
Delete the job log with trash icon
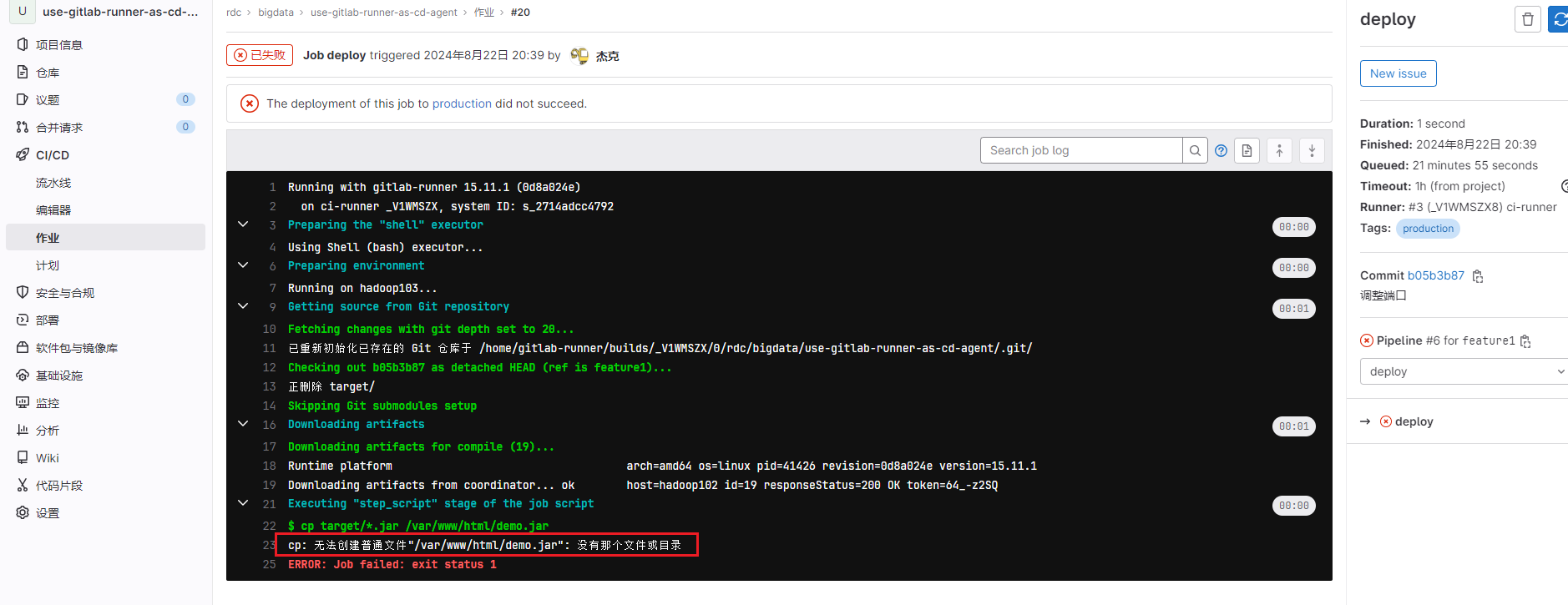pyautogui.click(x=1527, y=19)
